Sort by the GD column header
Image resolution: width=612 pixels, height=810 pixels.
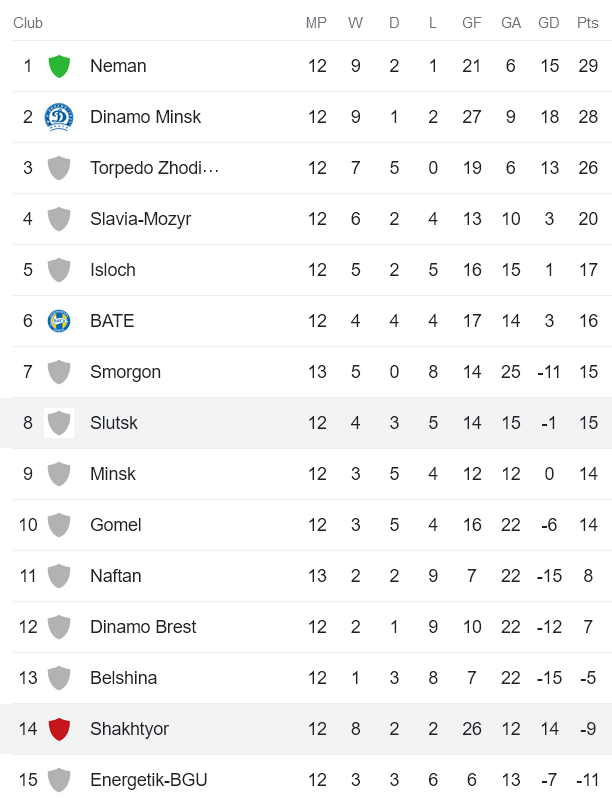click(549, 22)
